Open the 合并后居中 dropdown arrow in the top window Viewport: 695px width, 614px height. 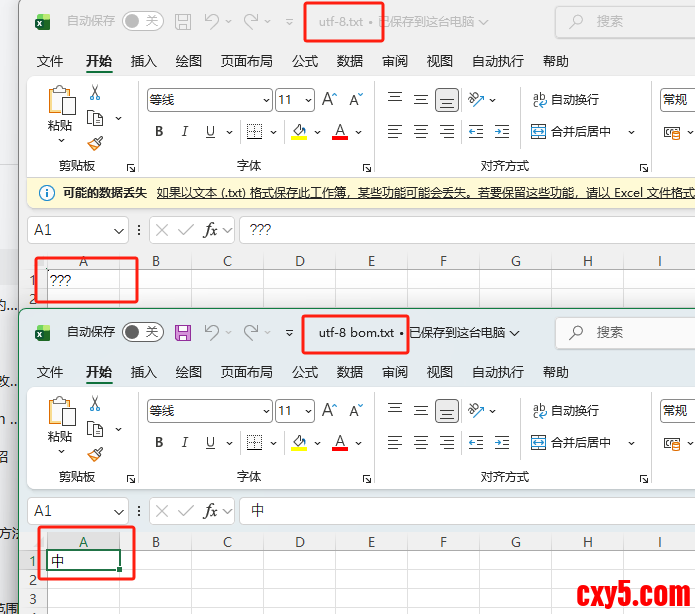tap(631, 132)
